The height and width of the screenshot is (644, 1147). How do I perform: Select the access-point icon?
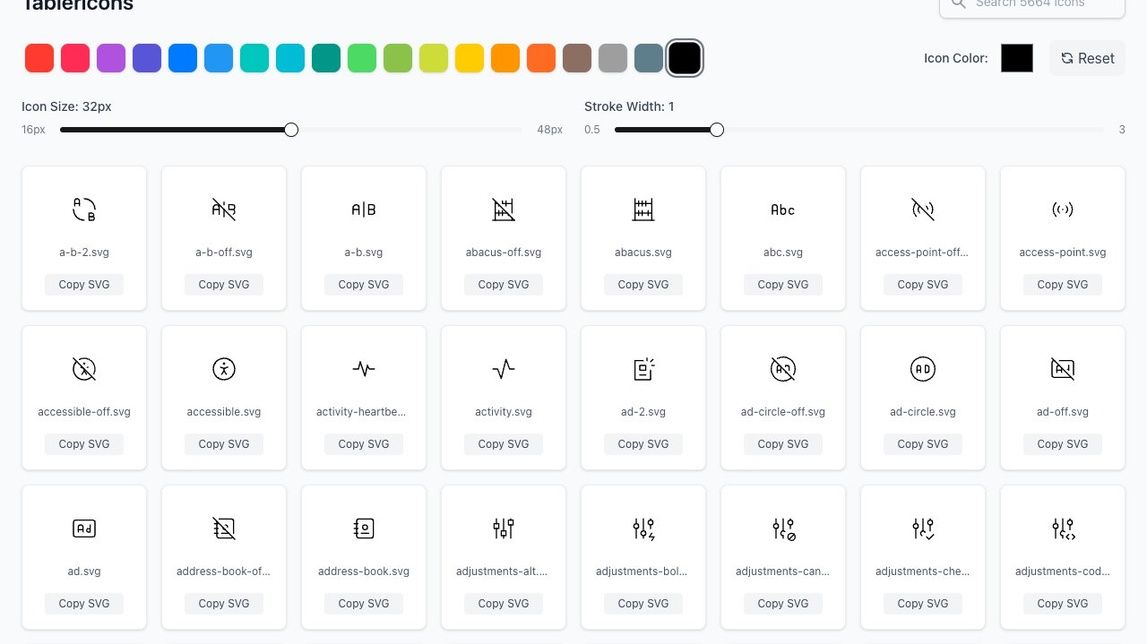click(1062, 210)
